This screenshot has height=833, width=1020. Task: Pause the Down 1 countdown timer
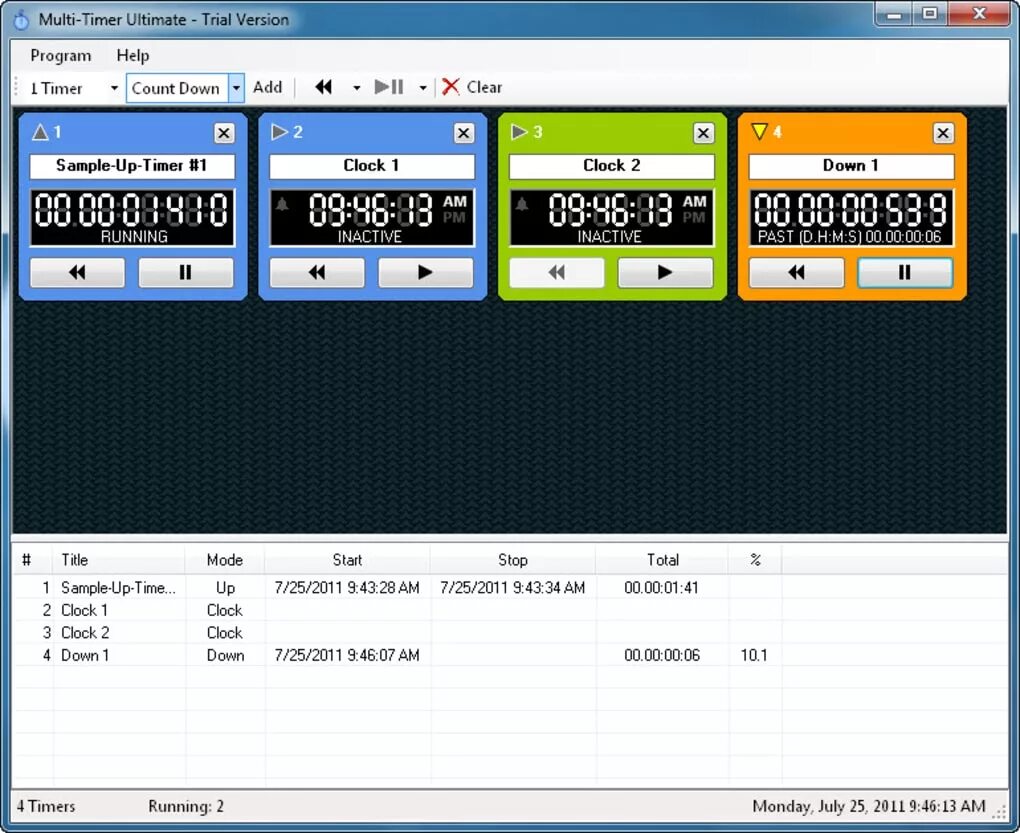[x=905, y=272]
